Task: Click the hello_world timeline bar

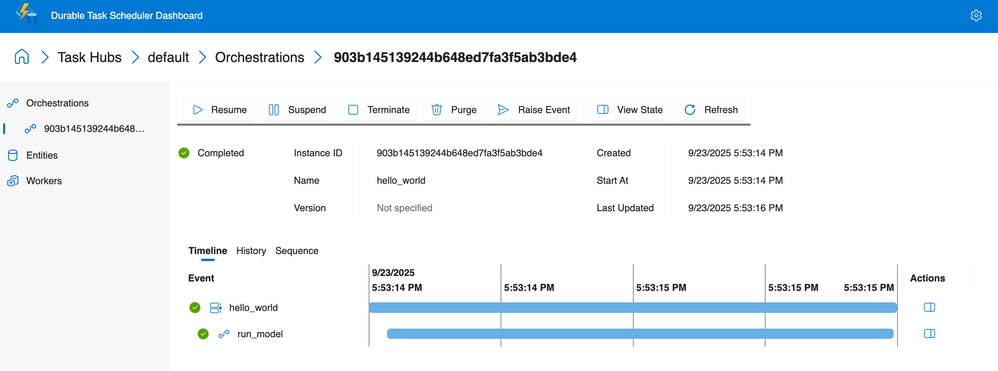Action: coord(633,307)
